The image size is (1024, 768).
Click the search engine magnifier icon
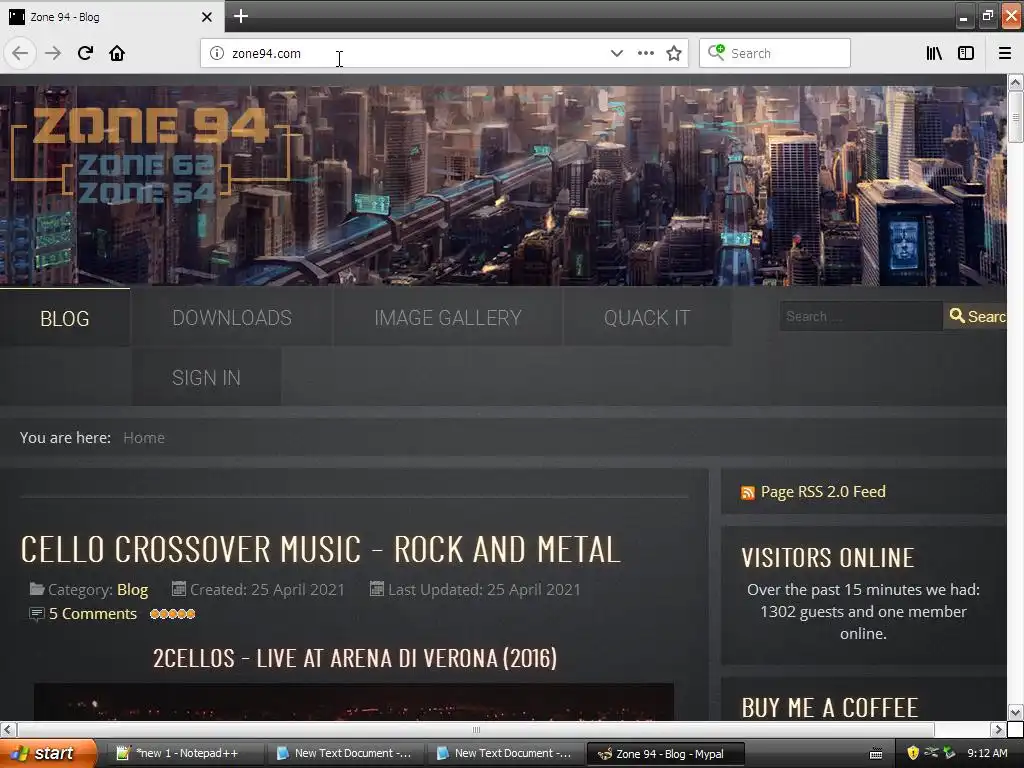[x=716, y=52]
